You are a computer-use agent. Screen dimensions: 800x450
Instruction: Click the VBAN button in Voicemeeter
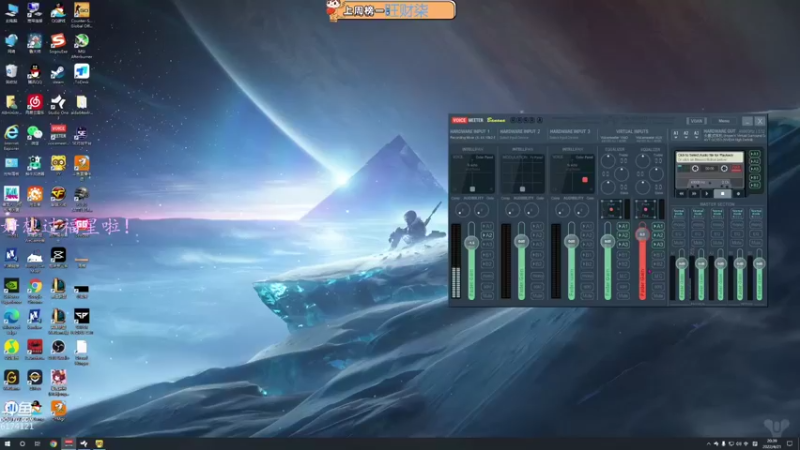click(x=696, y=121)
